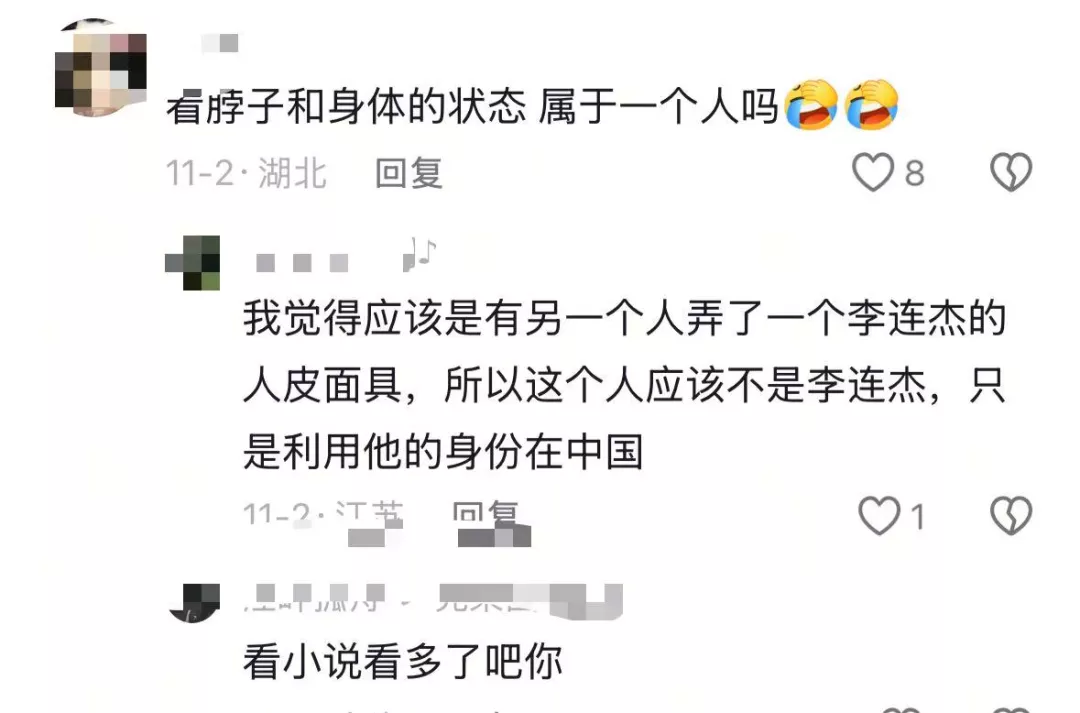
Task: Open the second commenter's green avatar
Action: click(x=193, y=262)
